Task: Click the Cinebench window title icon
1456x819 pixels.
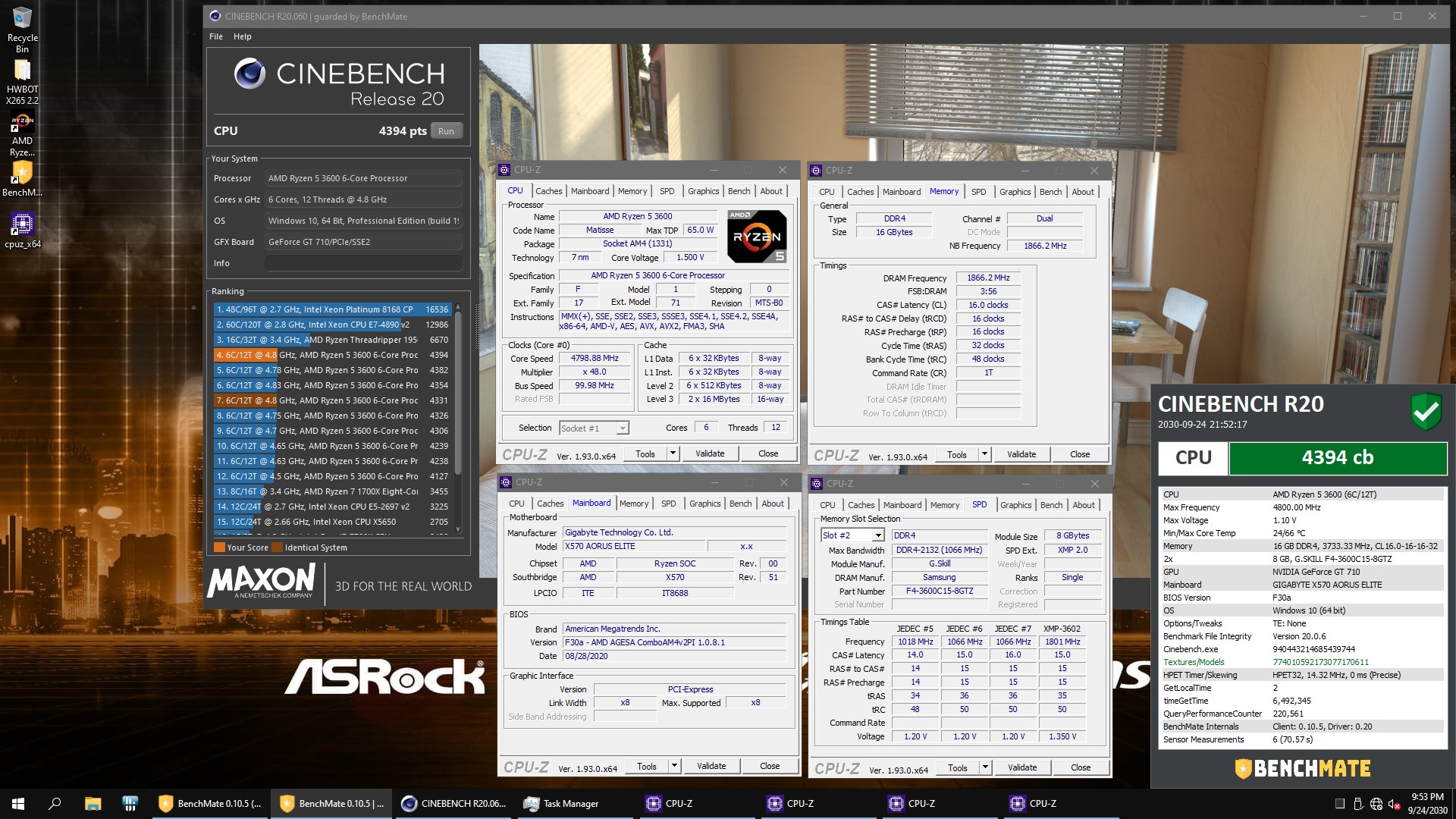Action: (x=215, y=16)
